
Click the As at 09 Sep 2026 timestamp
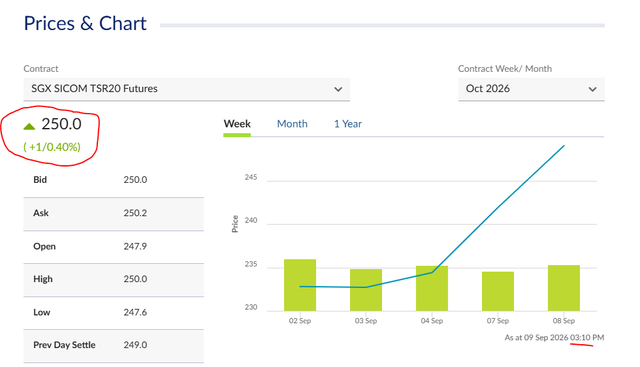(554, 338)
